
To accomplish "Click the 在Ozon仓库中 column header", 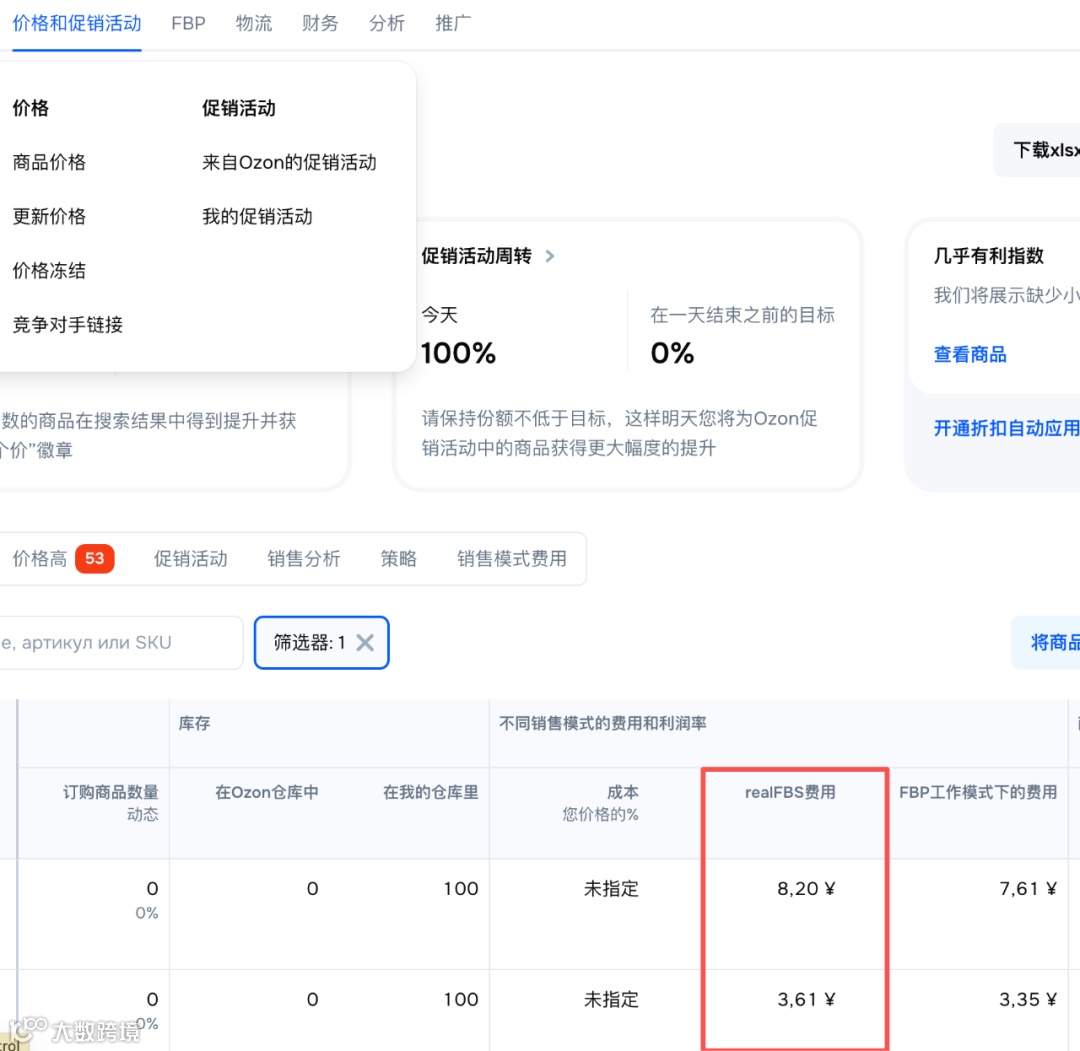I will point(267,792).
